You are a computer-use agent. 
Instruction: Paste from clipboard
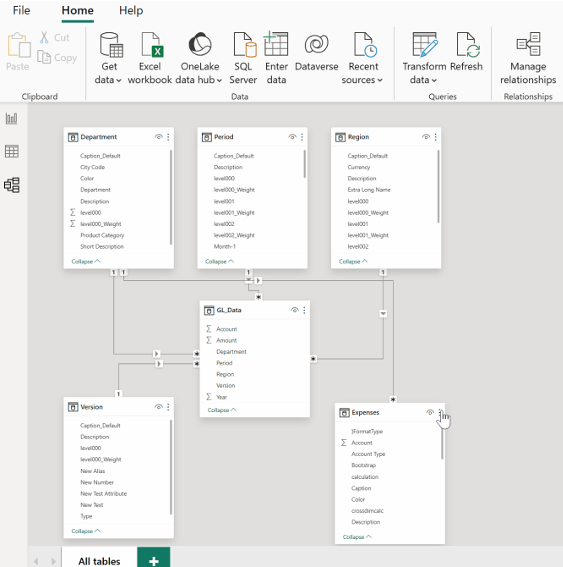click(18, 51)
